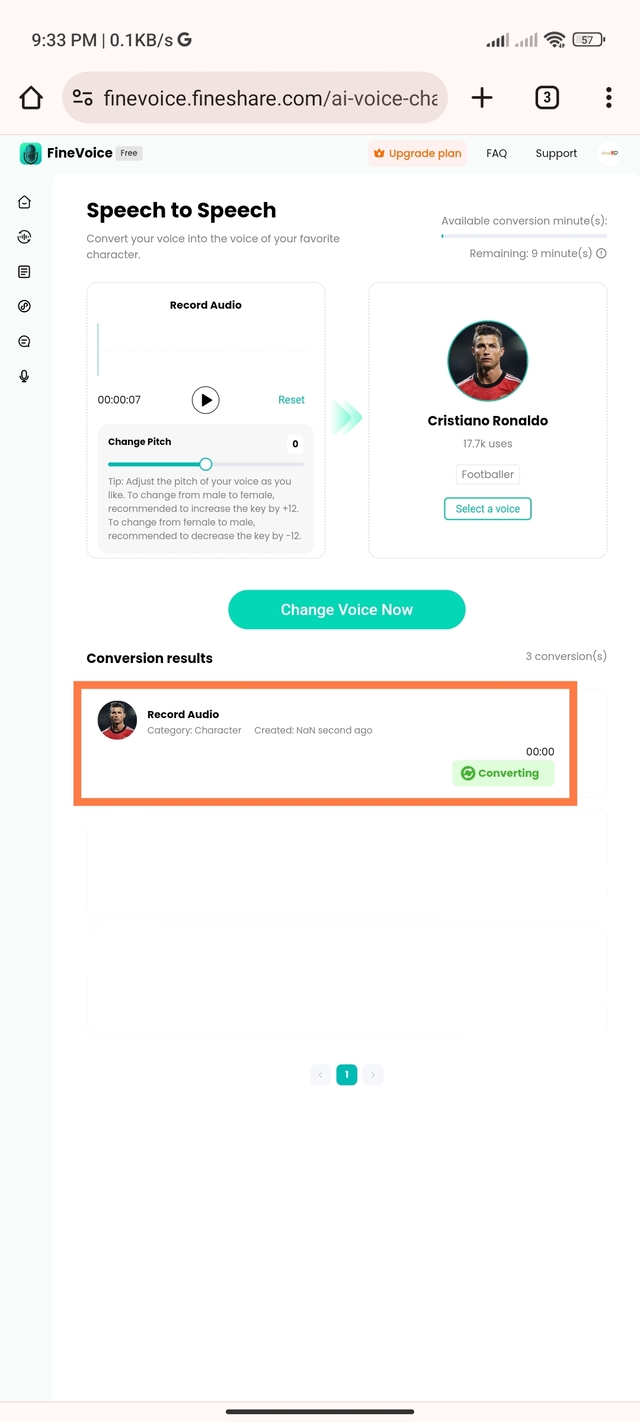Image resolution: width=640 pixels, height=1422 pixels.
Task: Open the browser three-dot menu
Action: tap(608, 97)
